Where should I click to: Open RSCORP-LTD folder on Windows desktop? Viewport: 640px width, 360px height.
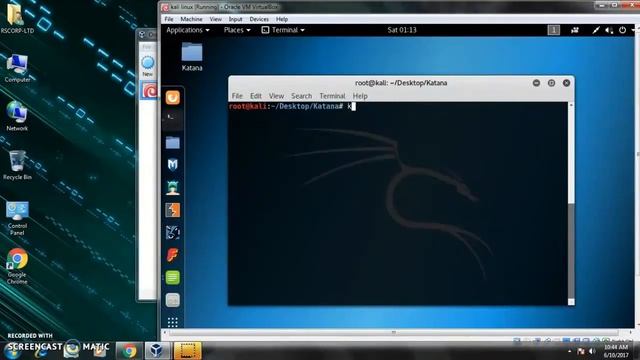click(x=17, y=18)
